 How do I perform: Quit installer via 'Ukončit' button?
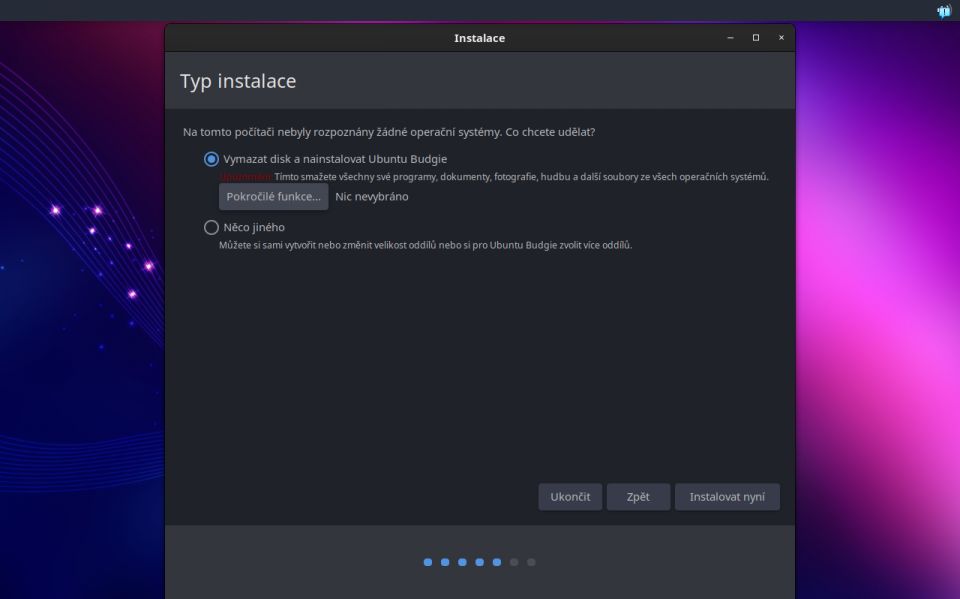pyautogui.click(x=570, y=497)
